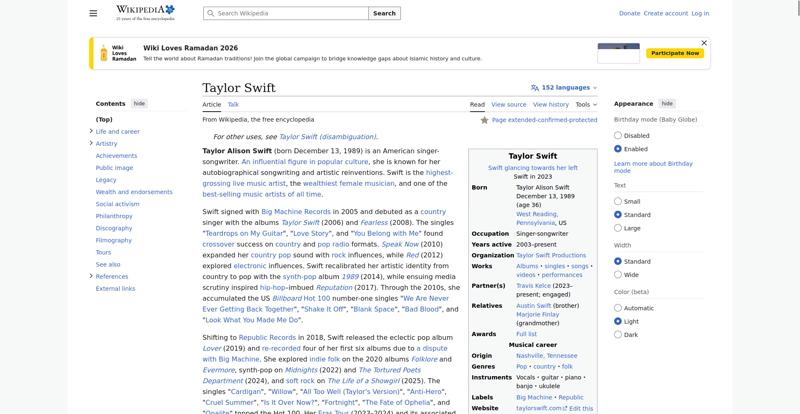Close the Wiki Loves Ramadan banner
The height and width of the screenshot is (414, 800).
click(x=704, y=43)
